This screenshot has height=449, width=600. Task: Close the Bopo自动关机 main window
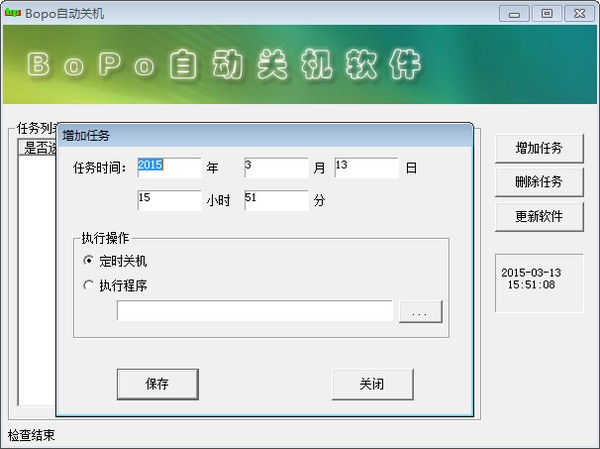(x=579, y=14)
